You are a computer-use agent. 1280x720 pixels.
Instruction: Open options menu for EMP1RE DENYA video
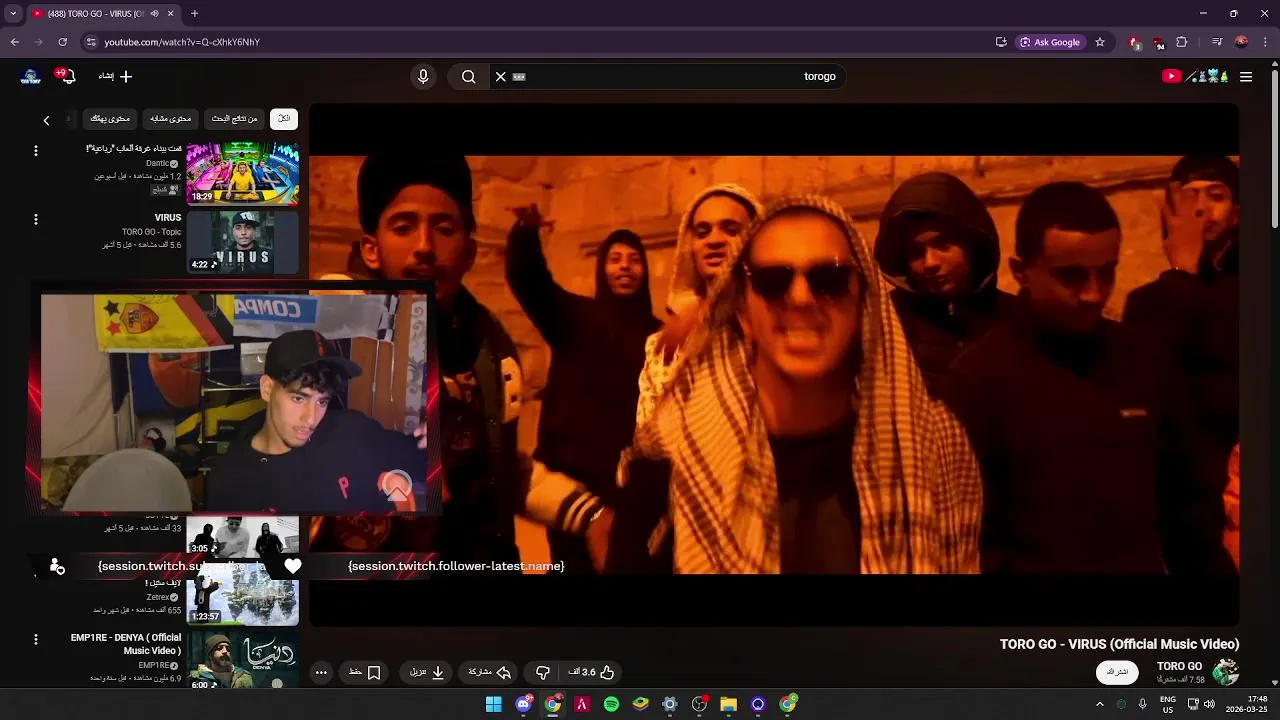(x=36, y=640)
